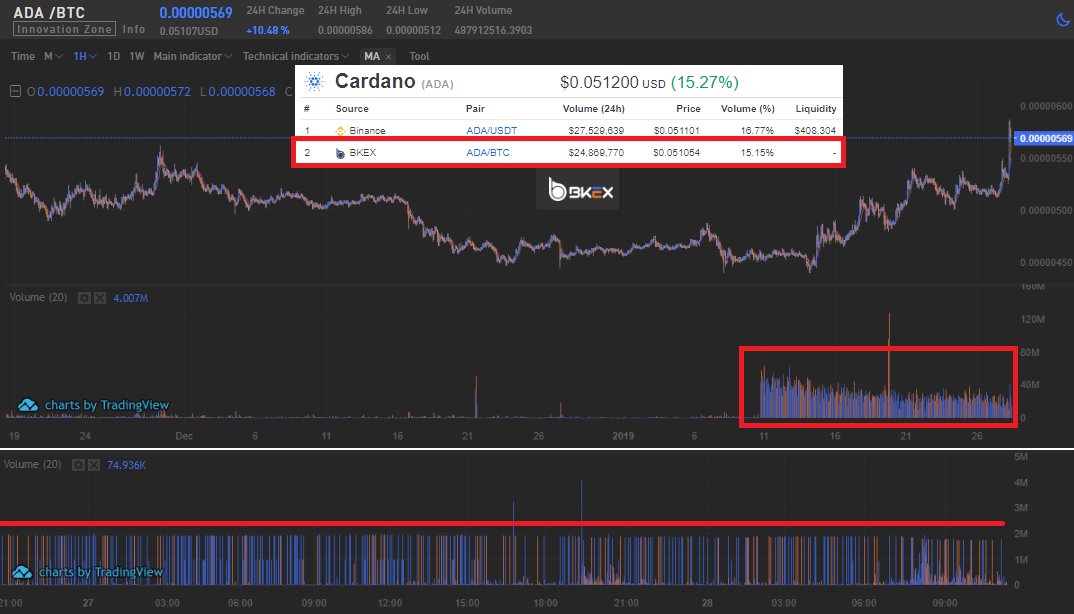Sort table by Volume (24h) header

click(593, 108)
